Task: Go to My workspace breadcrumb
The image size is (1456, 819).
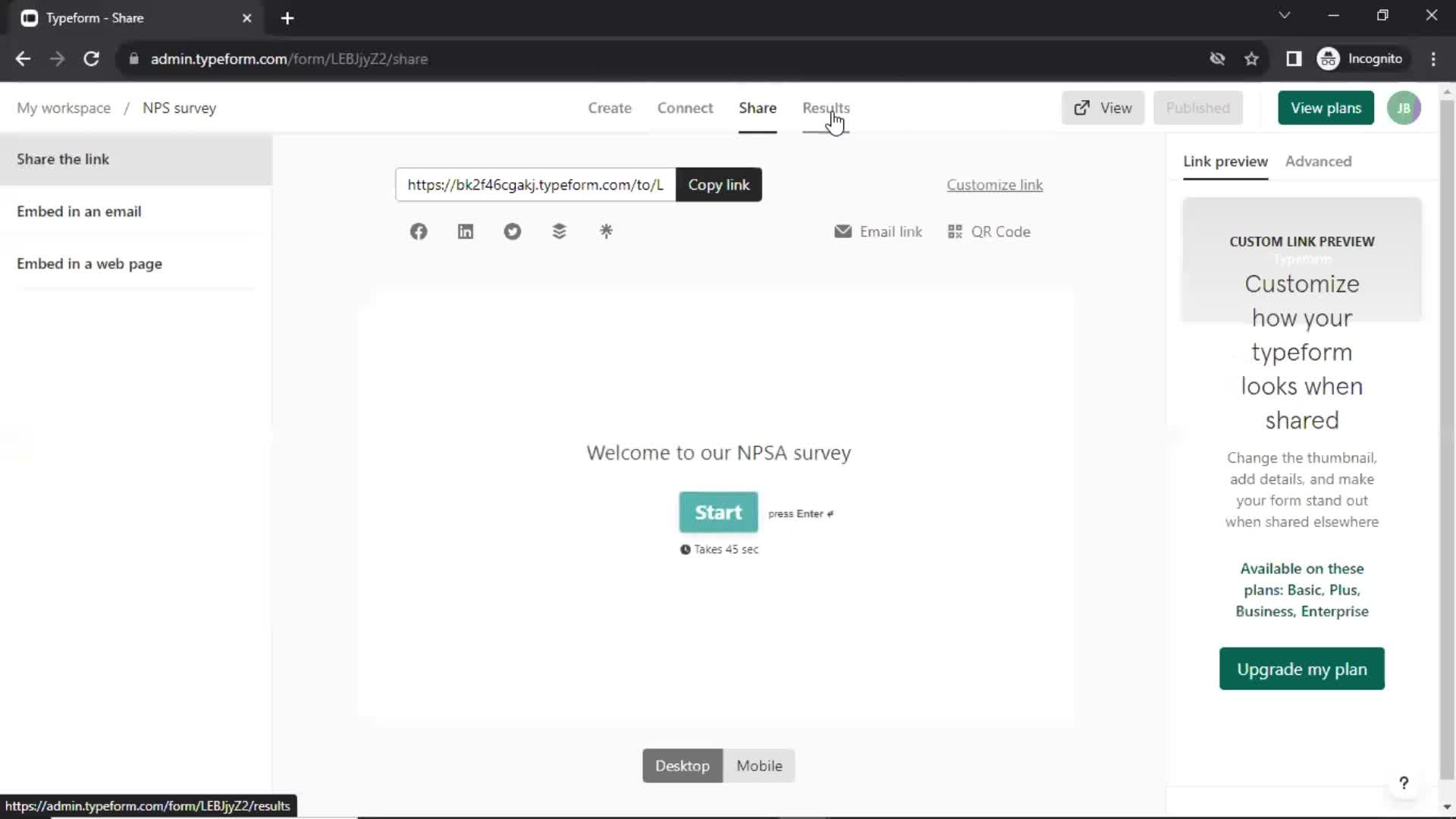Action: coord(64,108)
